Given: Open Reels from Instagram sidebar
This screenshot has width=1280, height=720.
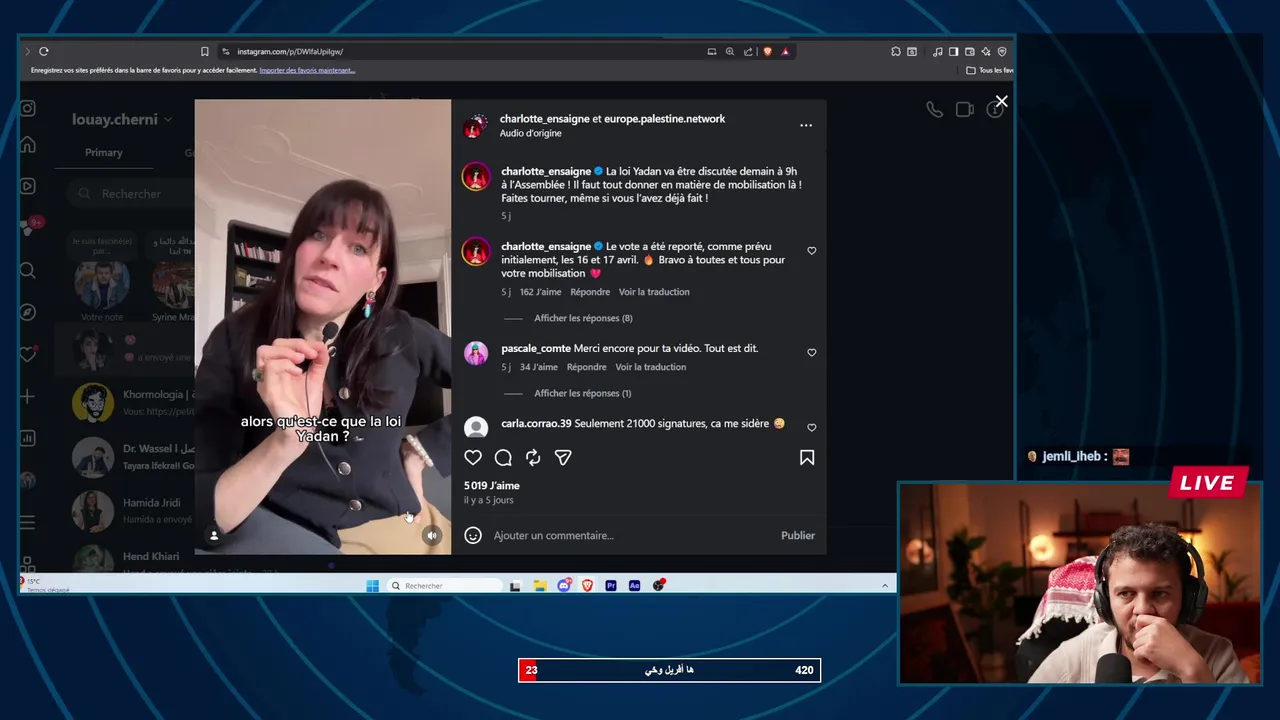Looking at the screenshot, I should [28, 186].
